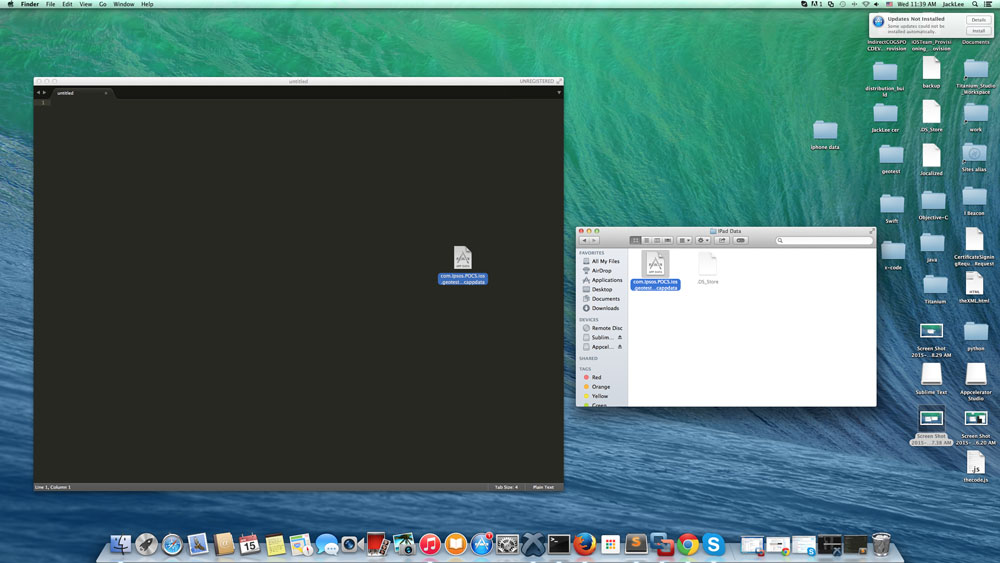Open the gear Action dropdown in Finder
Screen dimensions: 1000x563
(x=703, y=240)
